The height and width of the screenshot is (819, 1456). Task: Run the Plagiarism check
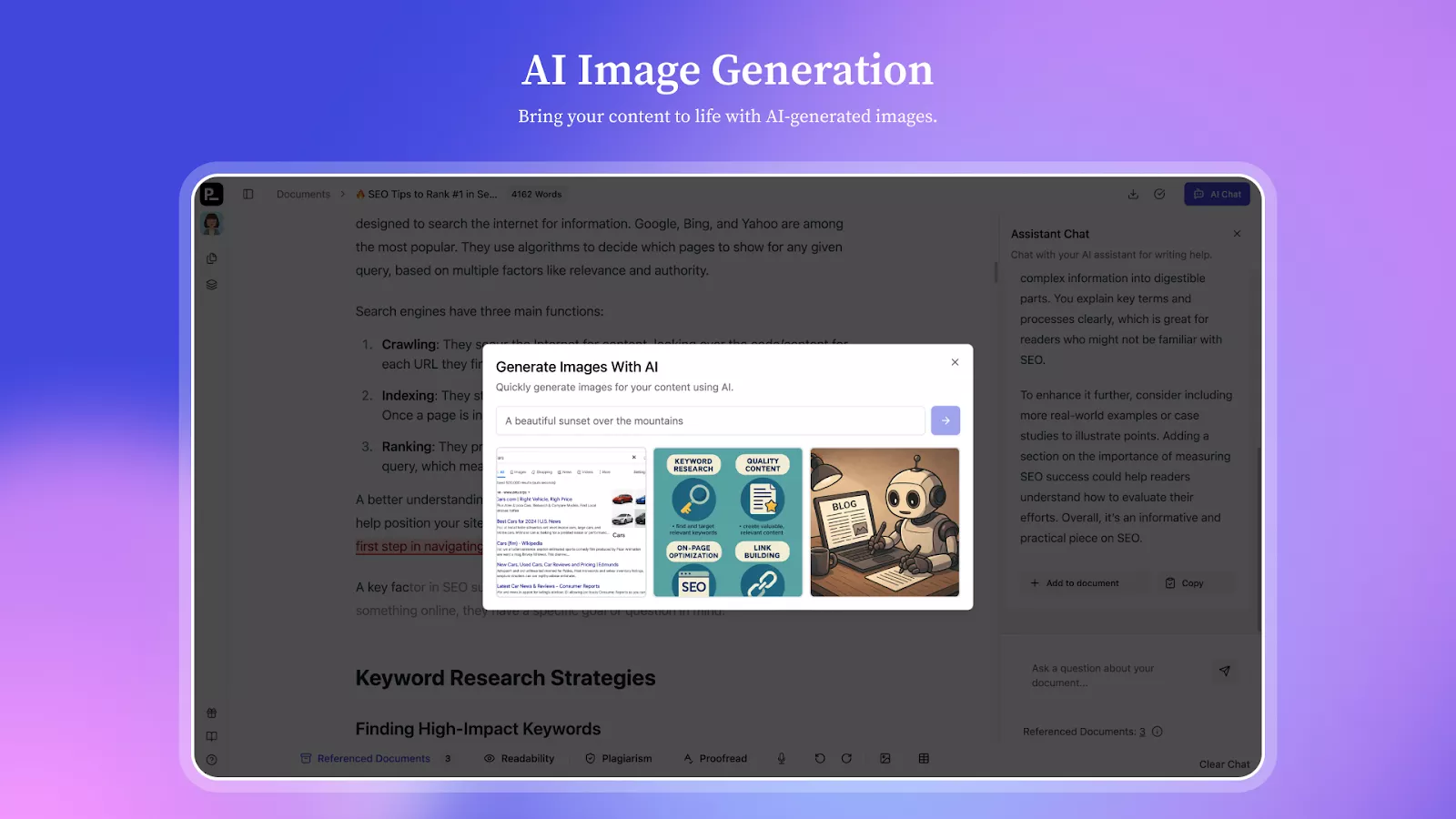click(618, 758)
